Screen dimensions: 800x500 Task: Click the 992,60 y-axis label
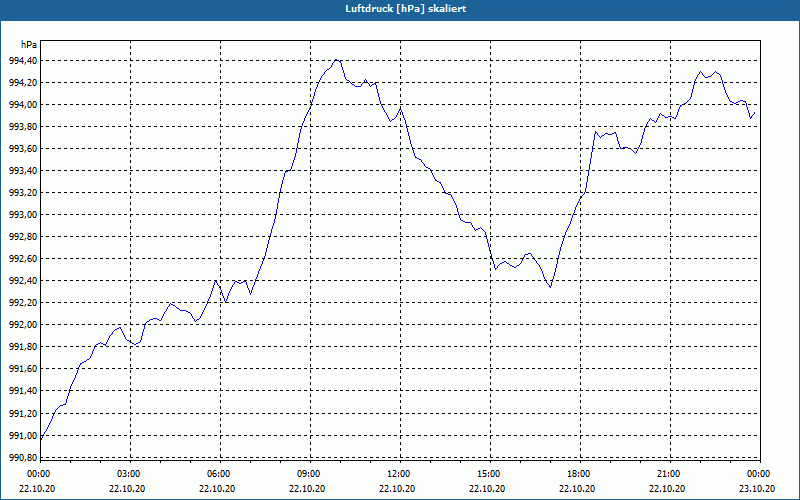point(23,259)
